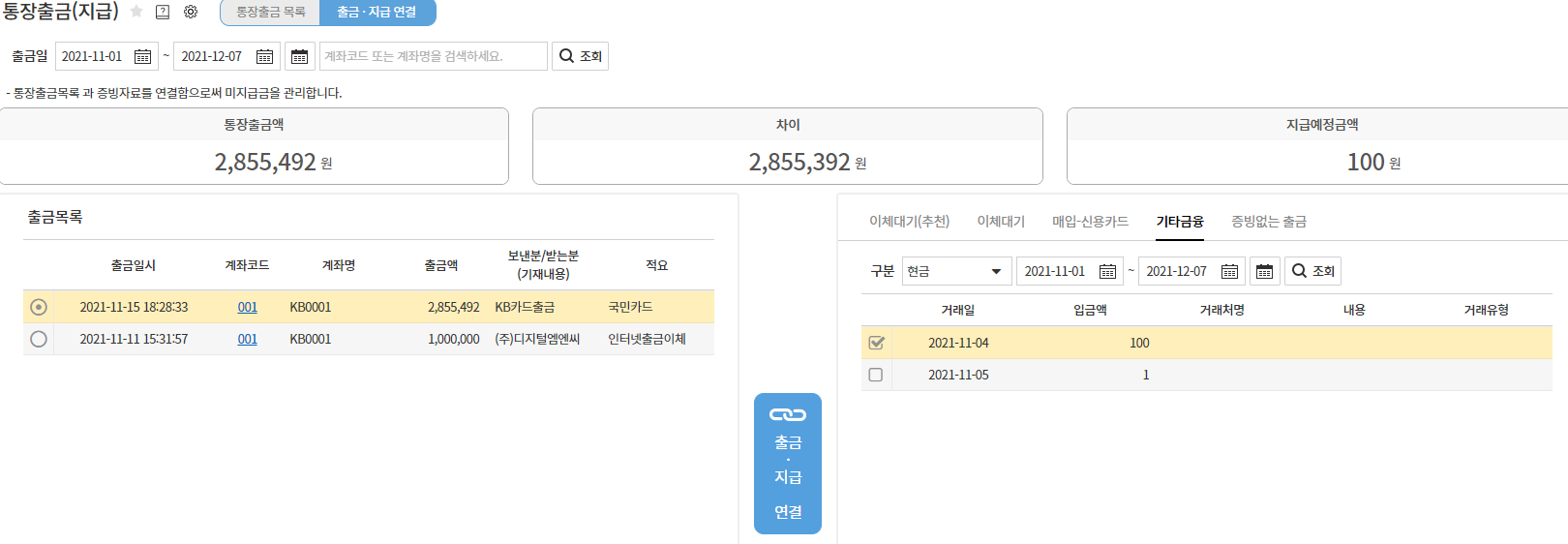The width and height of the screenshot is (1568, 544).
Task: Expand the 구분 dropdown showing 현금
Action: click(x=956, y=271)
